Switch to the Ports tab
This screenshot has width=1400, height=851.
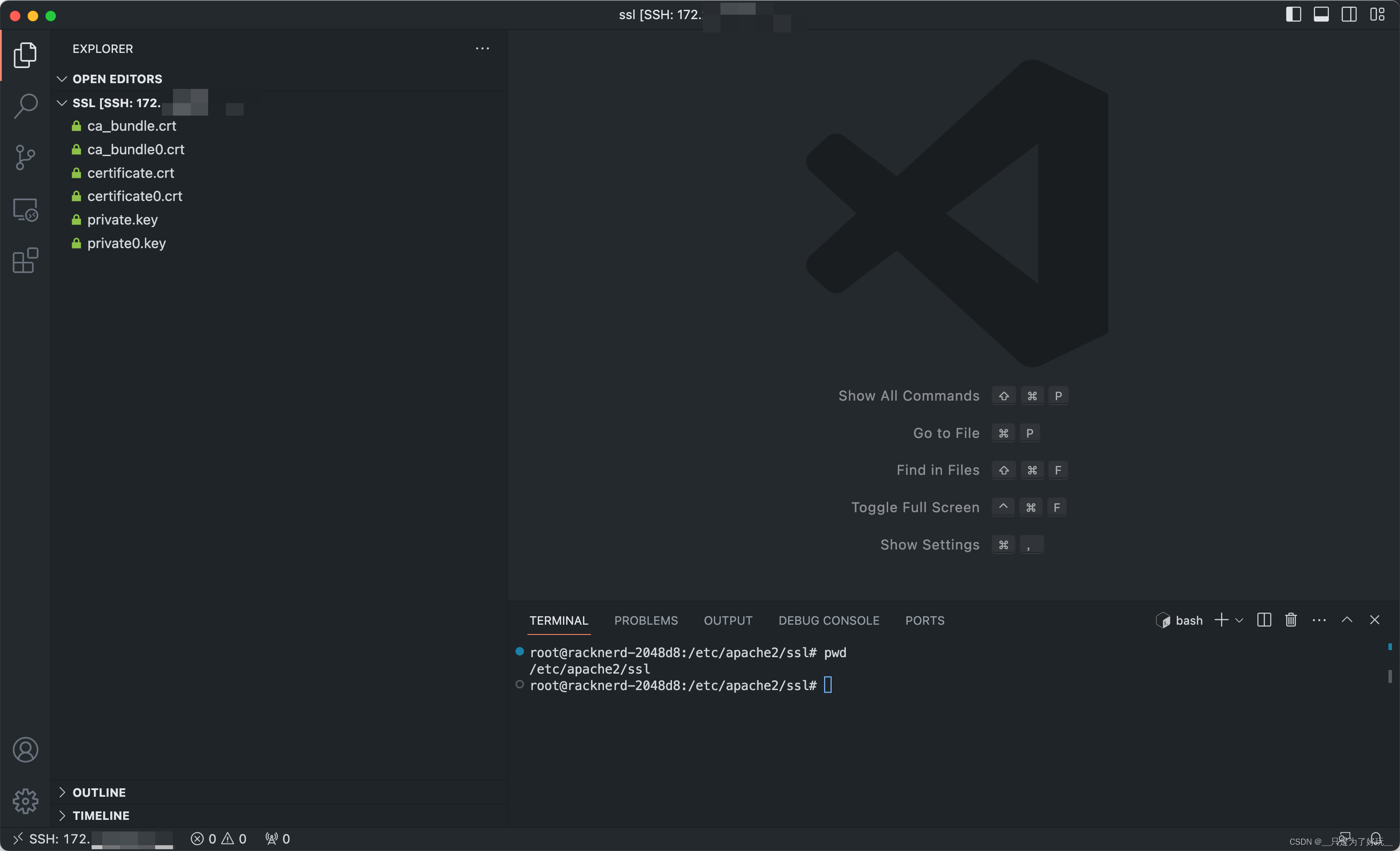(x=925, y=620)
